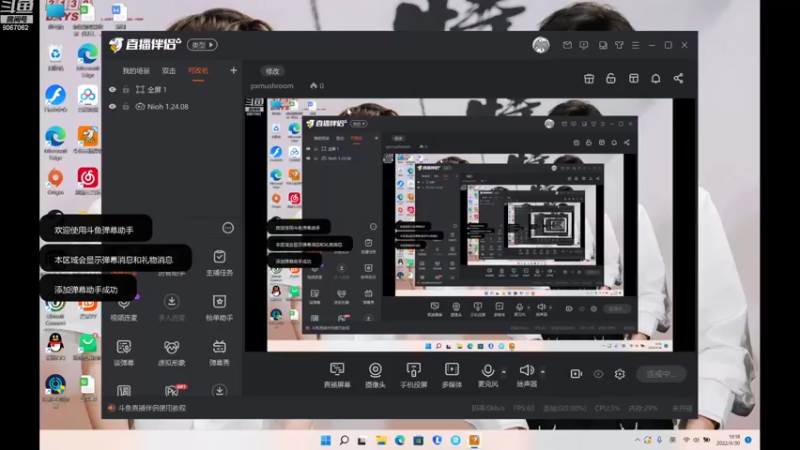Click the live screen capture (直播屏幕) source icon
The image size is (800, 450).
tap(337, 369)
